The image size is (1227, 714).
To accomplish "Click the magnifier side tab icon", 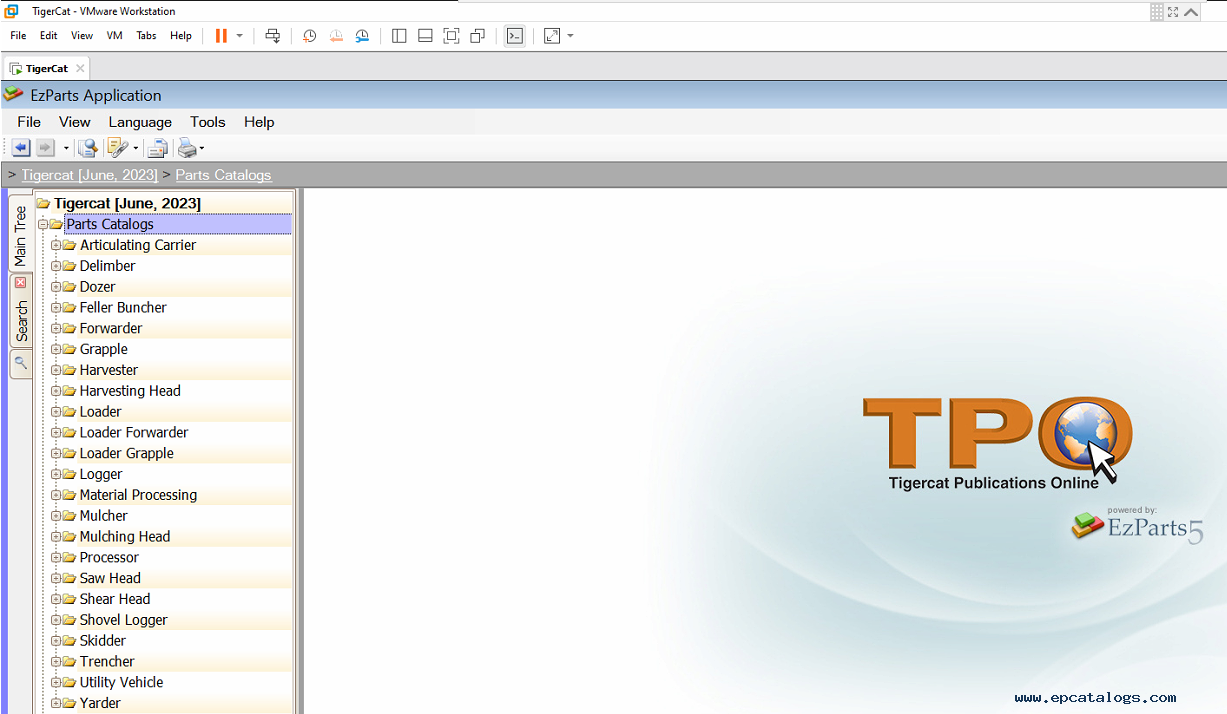I will point(20,363).
